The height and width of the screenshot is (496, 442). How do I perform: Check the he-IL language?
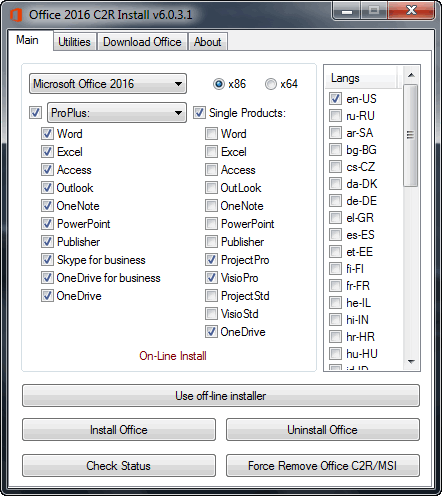[x=335, y=303]
